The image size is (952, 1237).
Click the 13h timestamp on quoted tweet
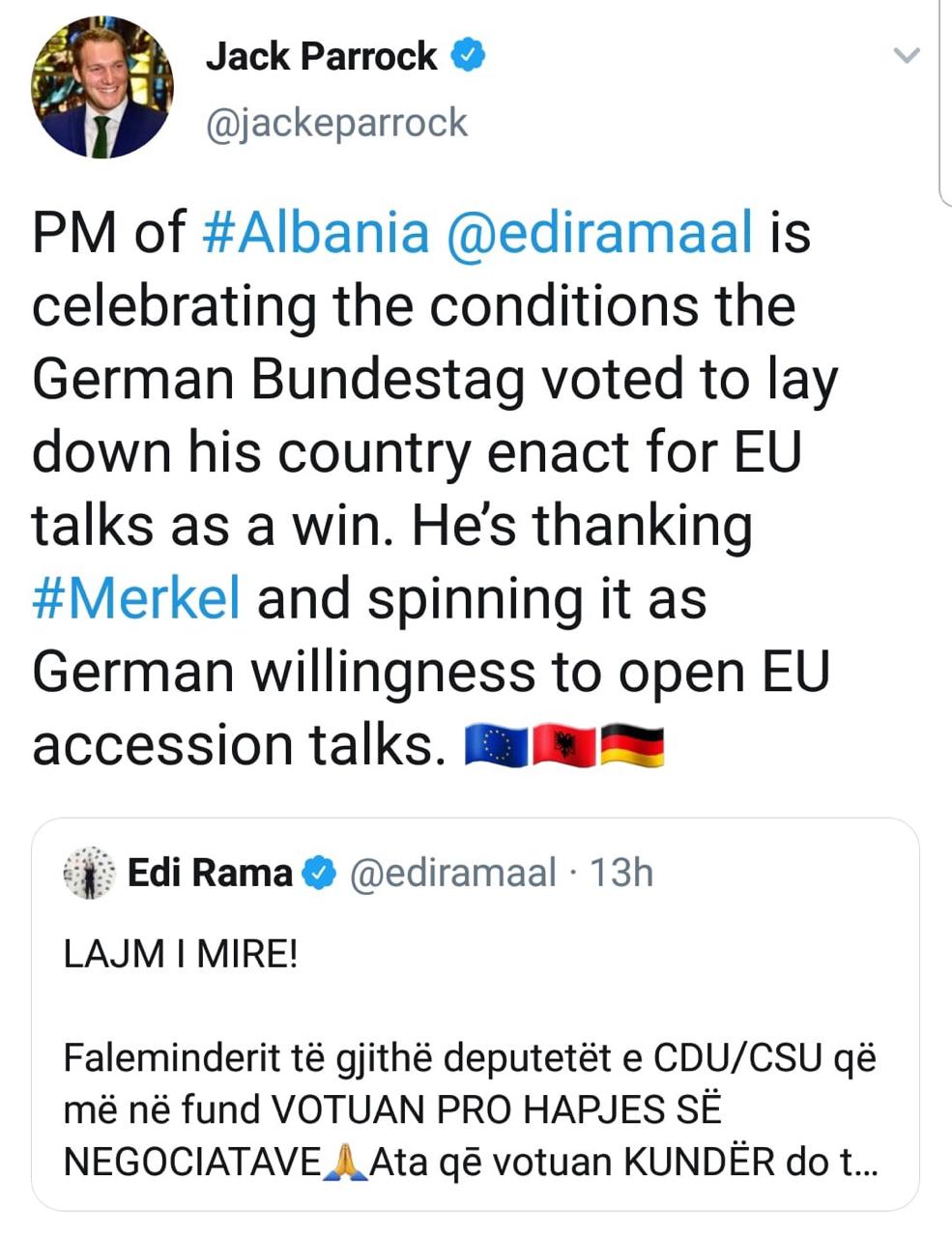[621, 874]
